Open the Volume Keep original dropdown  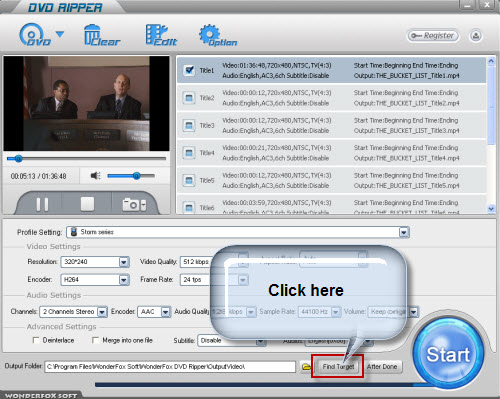[x=414, y=312]
